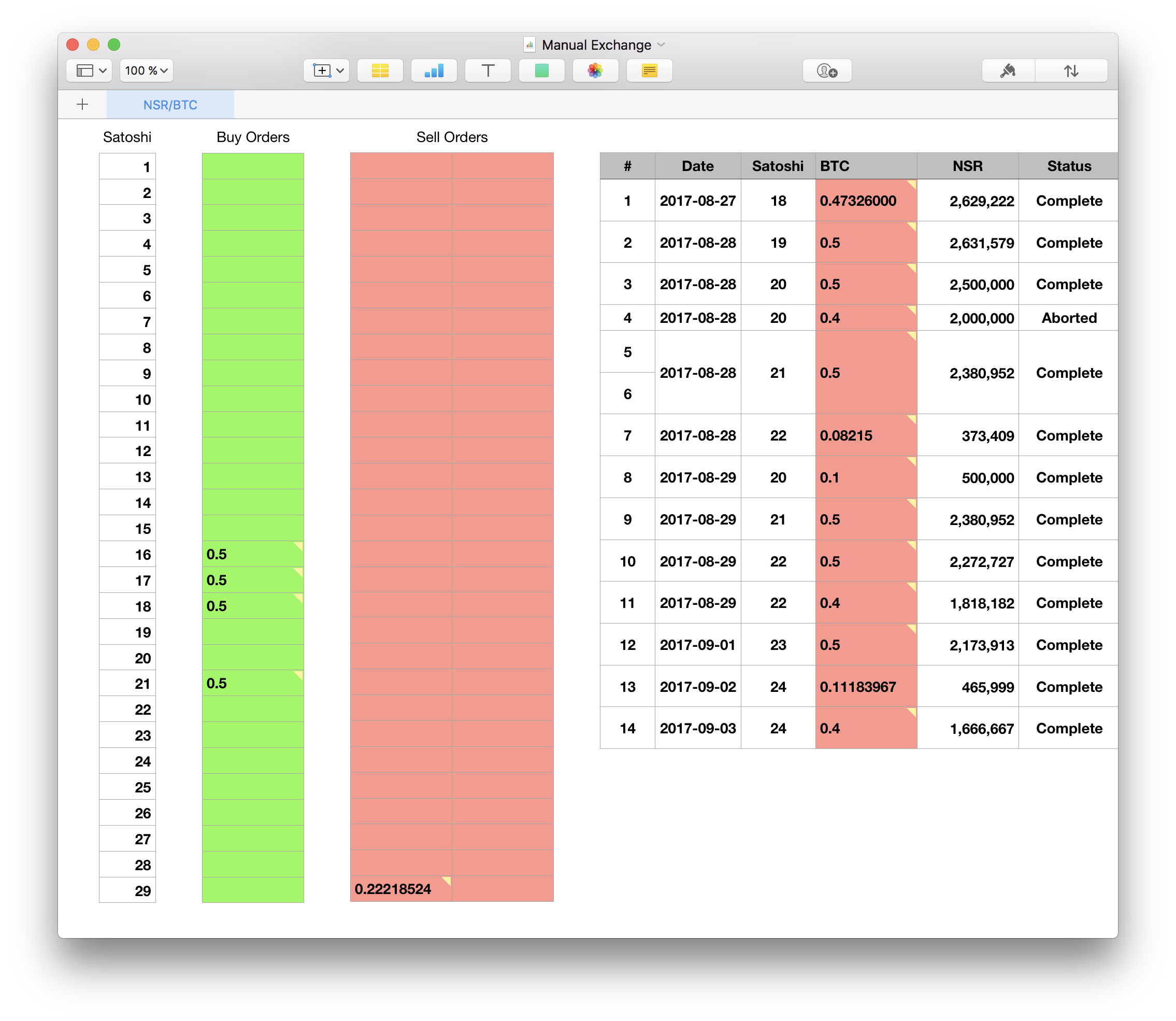
Task: Select the 0.22218524 sell order cell
Action: pyautogui.click(x=401, y=889)
